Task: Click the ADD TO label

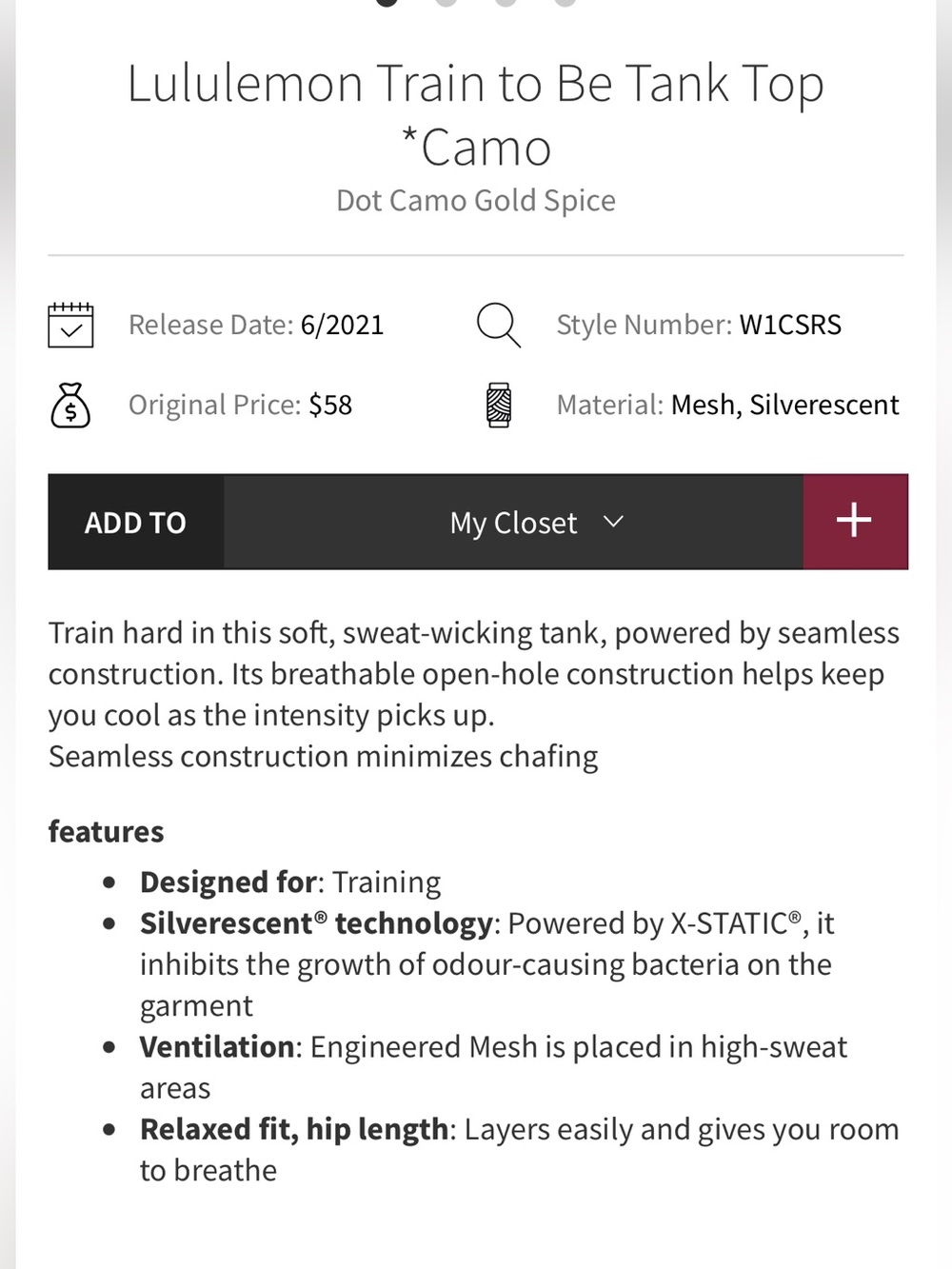Action: coord(135,522)
